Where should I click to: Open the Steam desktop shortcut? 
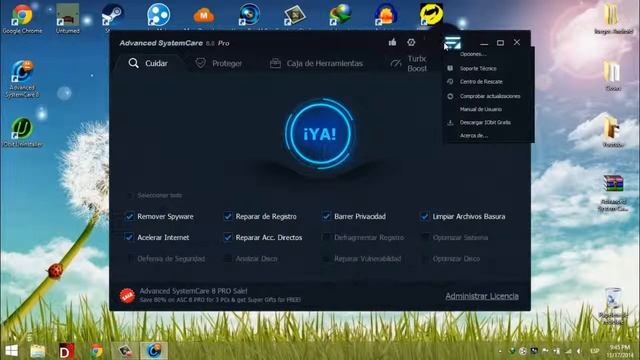click(112, 16)
